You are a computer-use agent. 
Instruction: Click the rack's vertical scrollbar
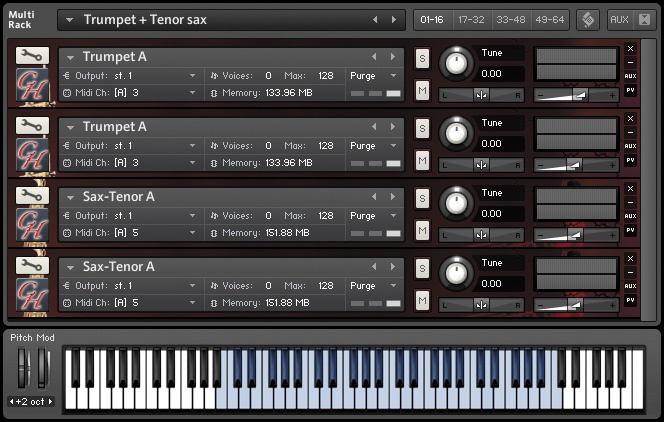(x=647, y=180)
